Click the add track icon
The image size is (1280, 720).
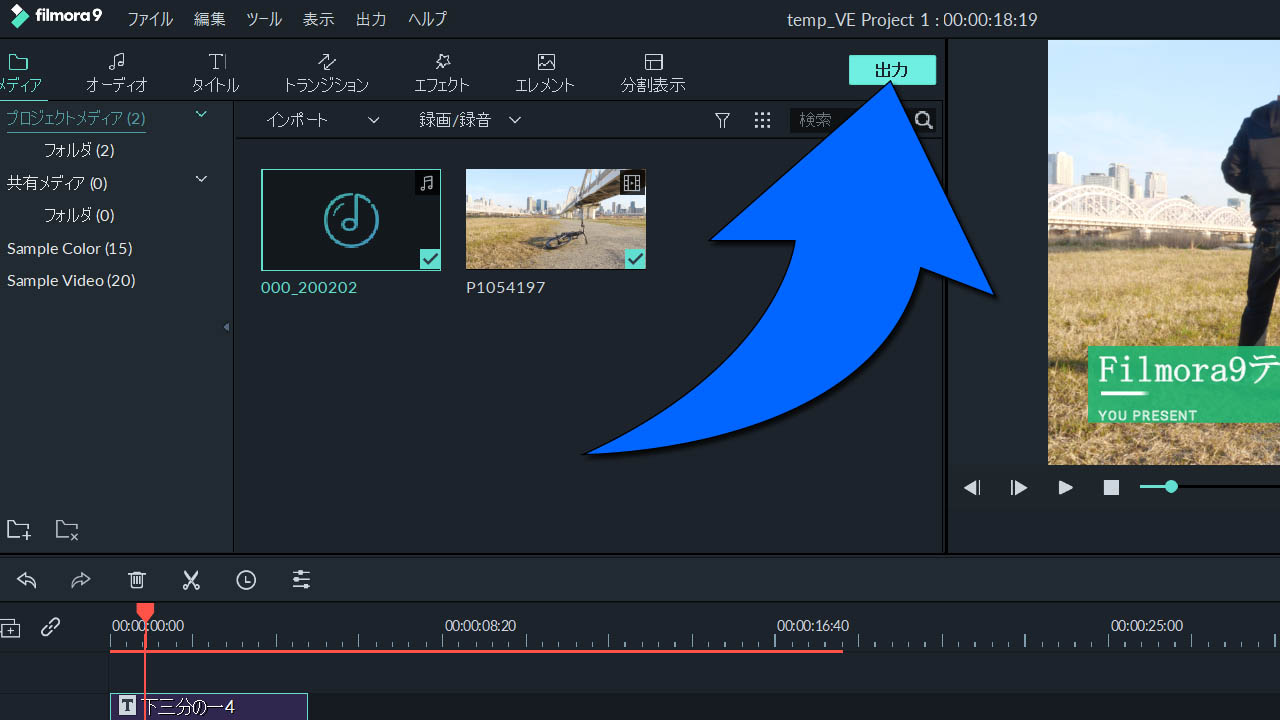[x=10, y=628]
